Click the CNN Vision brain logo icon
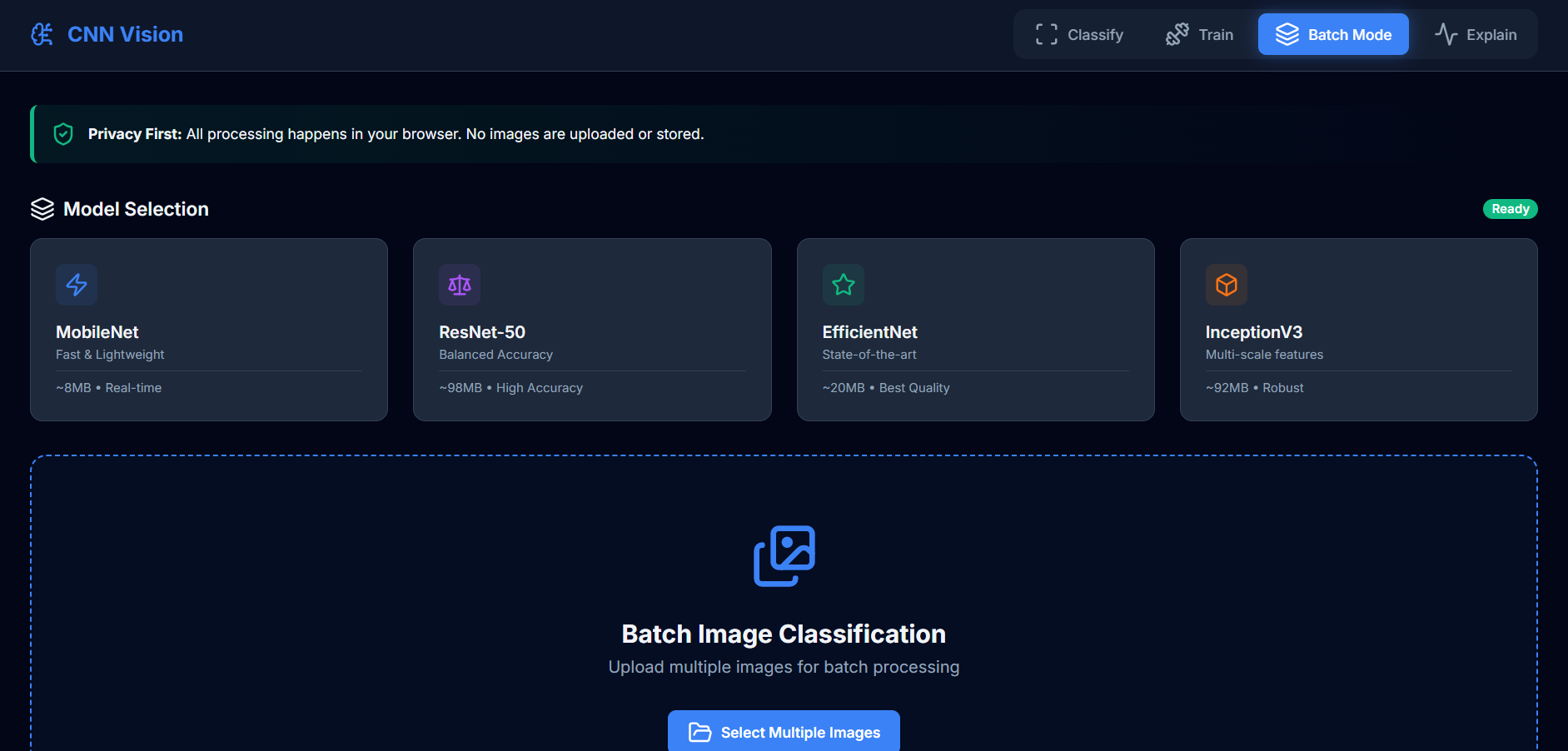The image size is (1568, 751). point(42,34)
